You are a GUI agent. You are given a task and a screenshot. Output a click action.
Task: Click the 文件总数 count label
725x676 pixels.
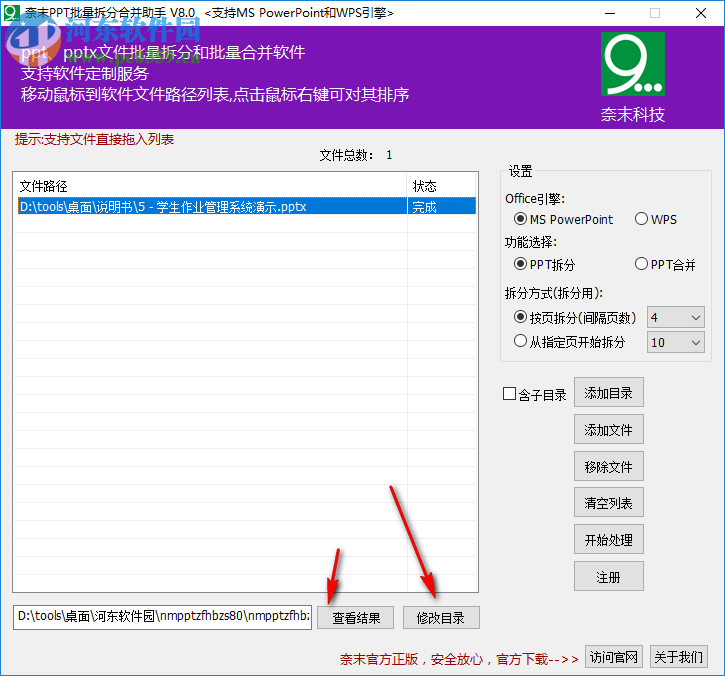point(356,155)
